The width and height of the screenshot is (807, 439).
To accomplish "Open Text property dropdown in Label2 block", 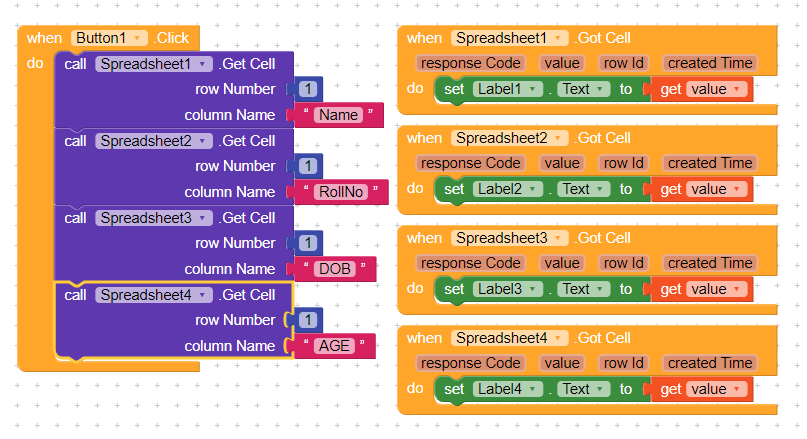I will (583, 189).
